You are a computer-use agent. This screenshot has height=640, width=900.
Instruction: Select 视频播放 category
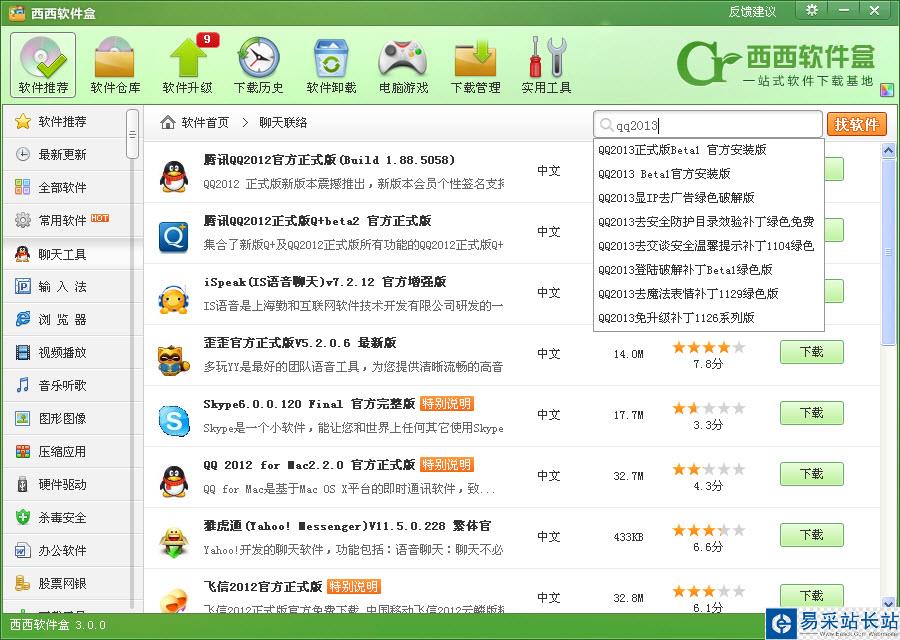(x=65, y=352)
